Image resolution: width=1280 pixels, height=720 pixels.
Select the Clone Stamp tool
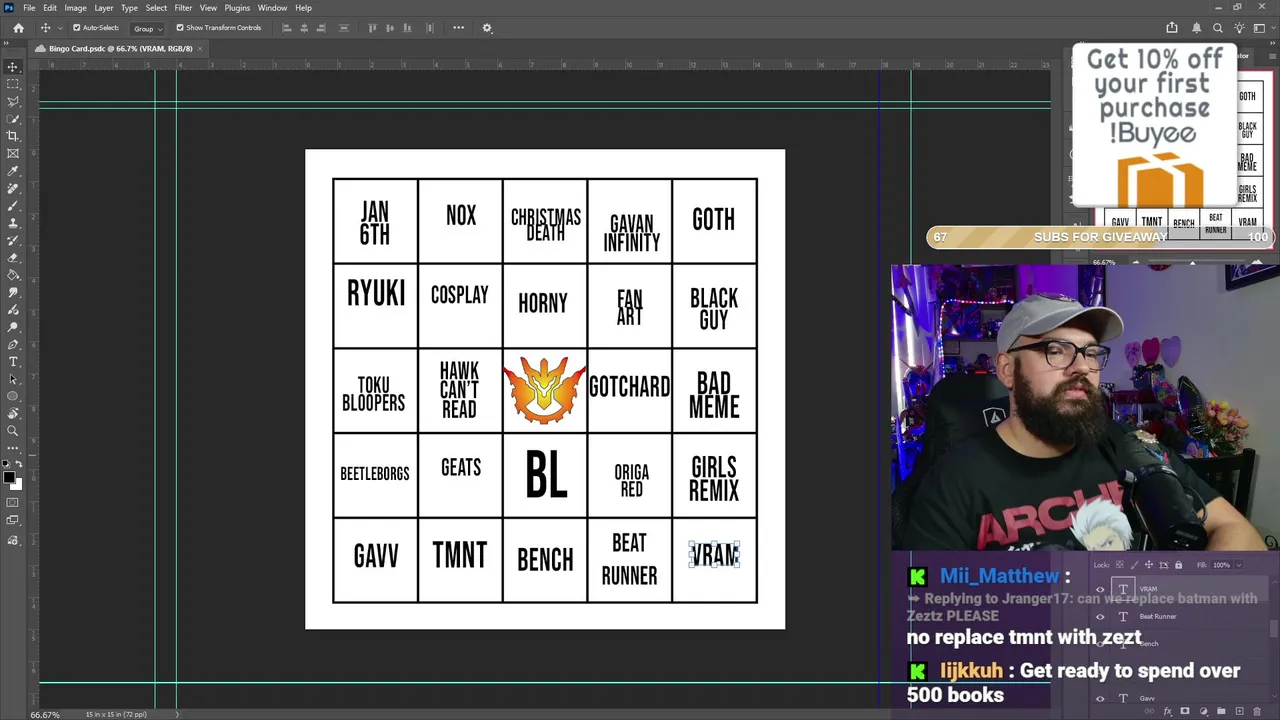(13, 223)
